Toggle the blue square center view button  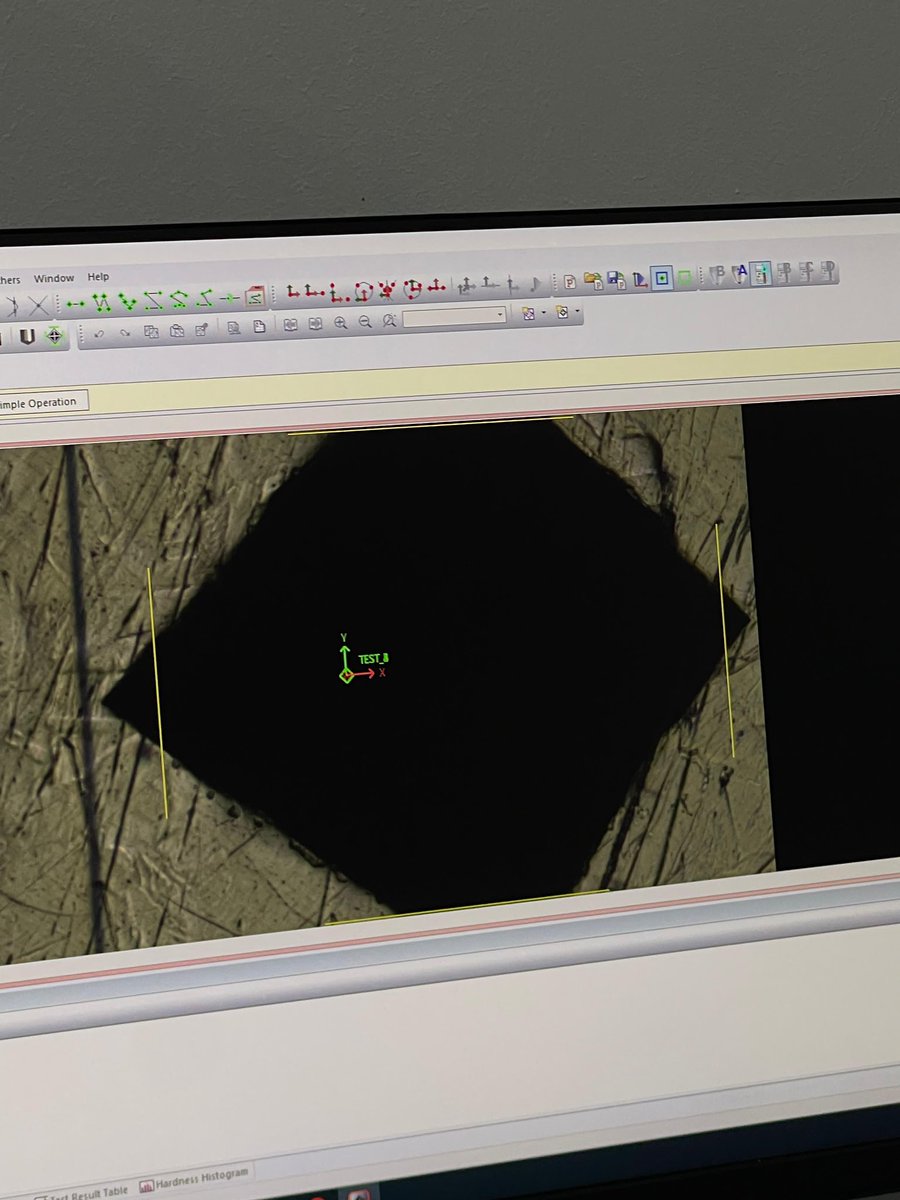click(662, 278)
